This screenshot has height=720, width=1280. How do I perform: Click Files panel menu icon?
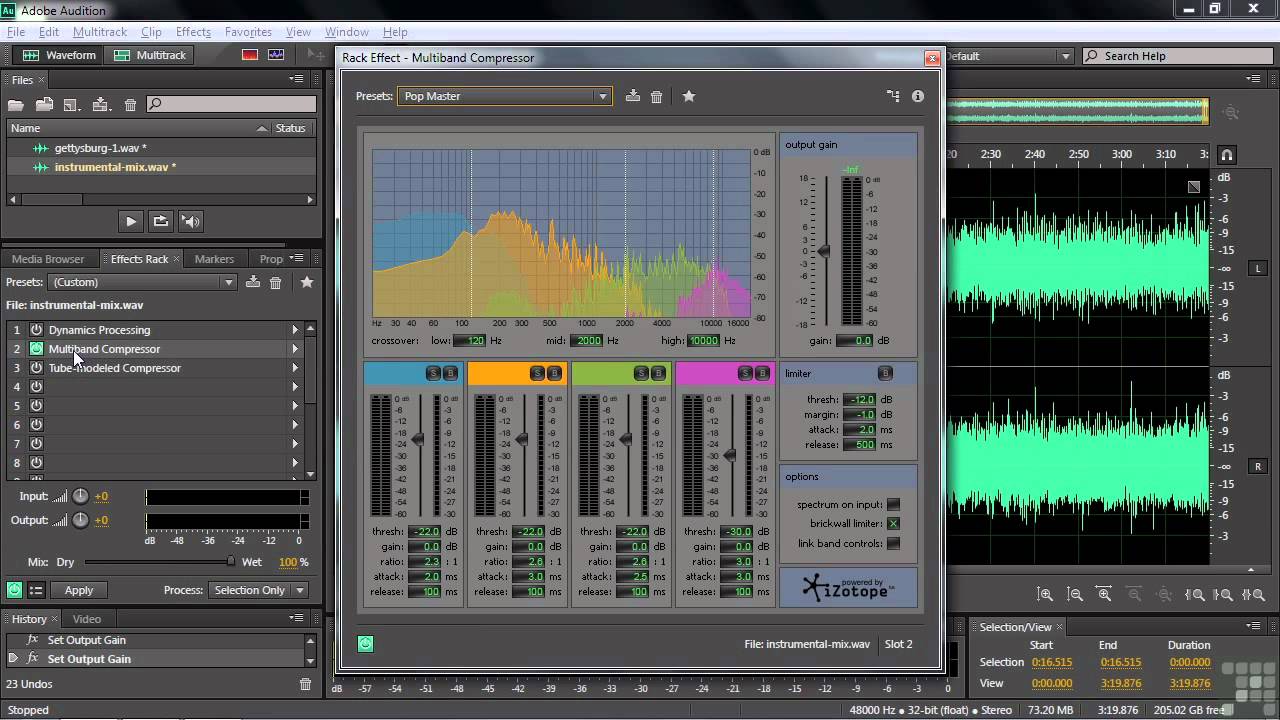click(296, 79)
